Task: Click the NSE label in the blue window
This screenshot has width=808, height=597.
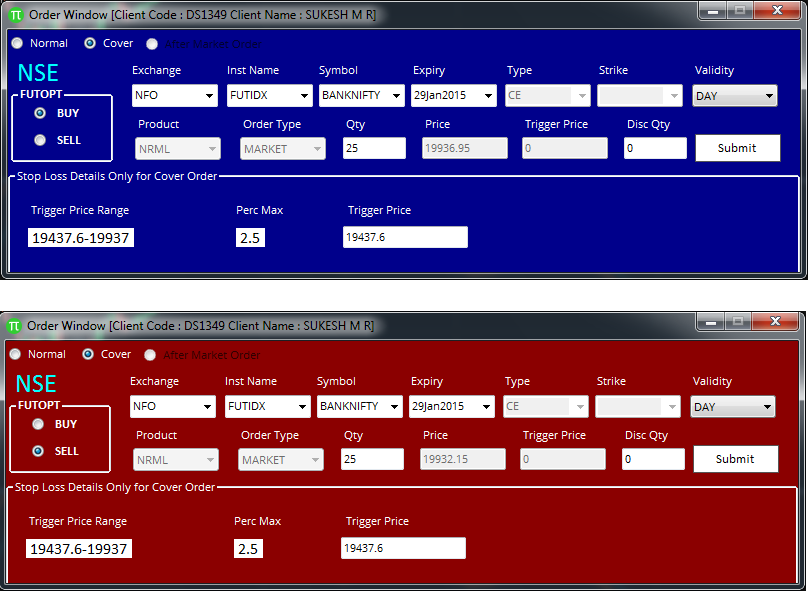Action: click(x=38, y=73)
